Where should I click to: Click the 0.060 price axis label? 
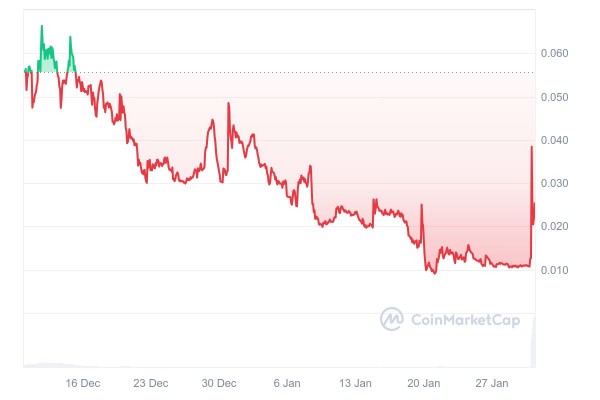(x=553, y=53)
